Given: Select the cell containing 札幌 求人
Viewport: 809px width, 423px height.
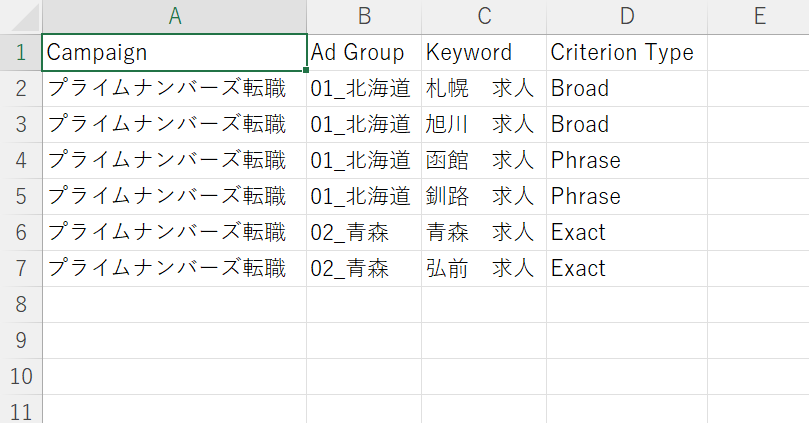Looking at the screenshot, I should pos(484,89).
